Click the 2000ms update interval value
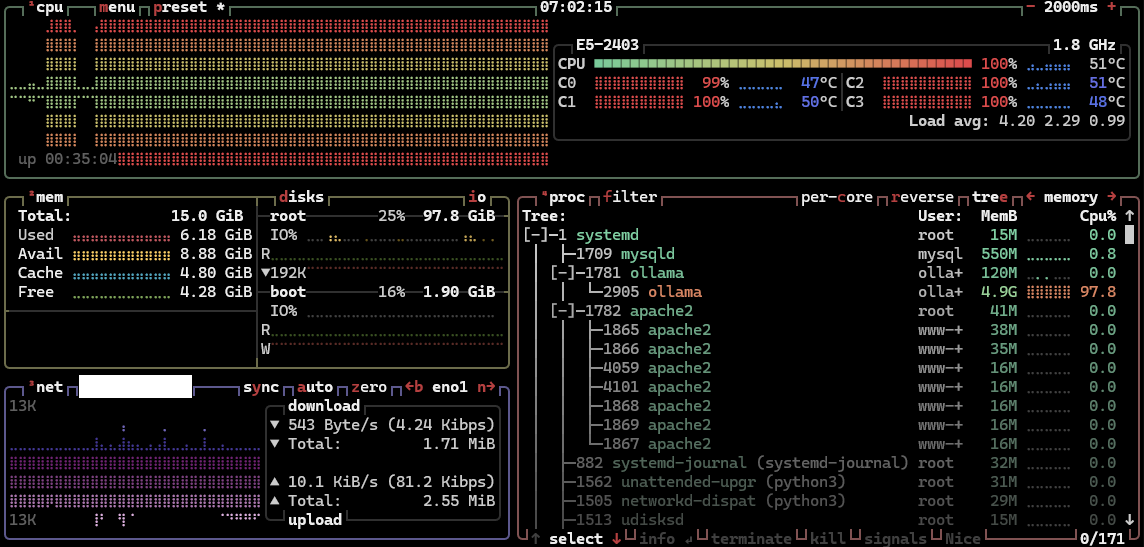Screen dimensions: 1144x547 [x=1071, y=7]
